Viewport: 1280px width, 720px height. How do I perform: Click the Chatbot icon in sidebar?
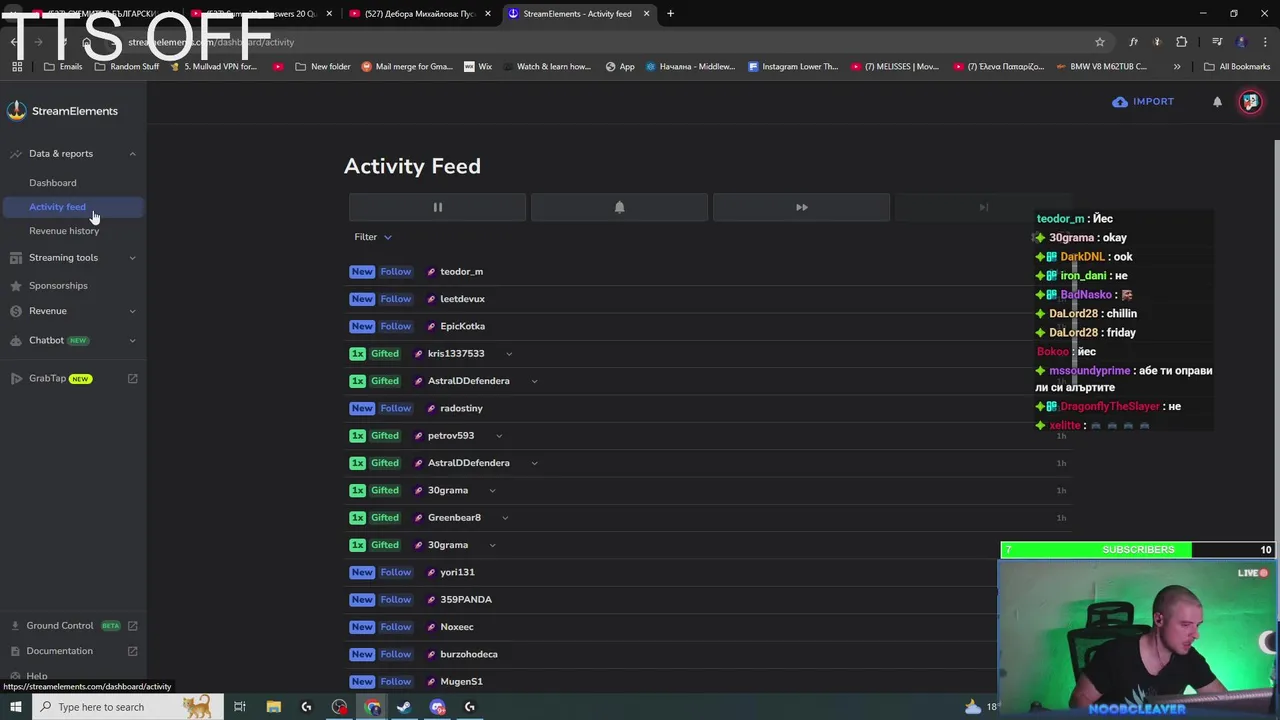point(15,340)
